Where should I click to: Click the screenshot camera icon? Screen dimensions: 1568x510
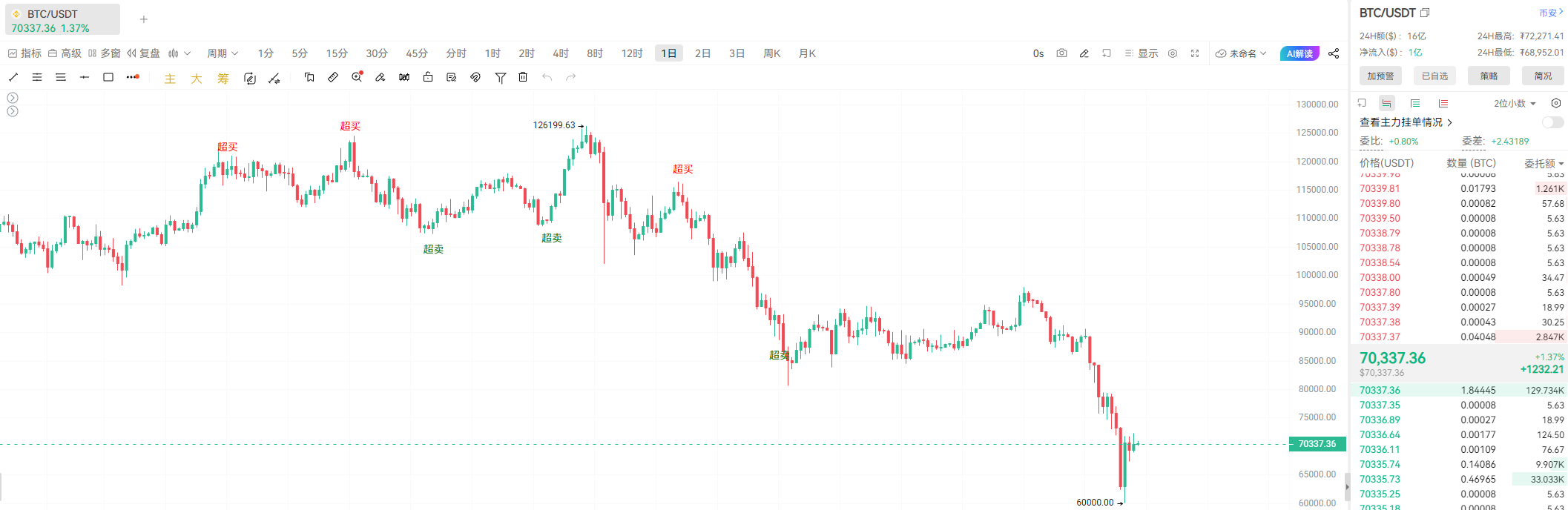[1061, 53]
